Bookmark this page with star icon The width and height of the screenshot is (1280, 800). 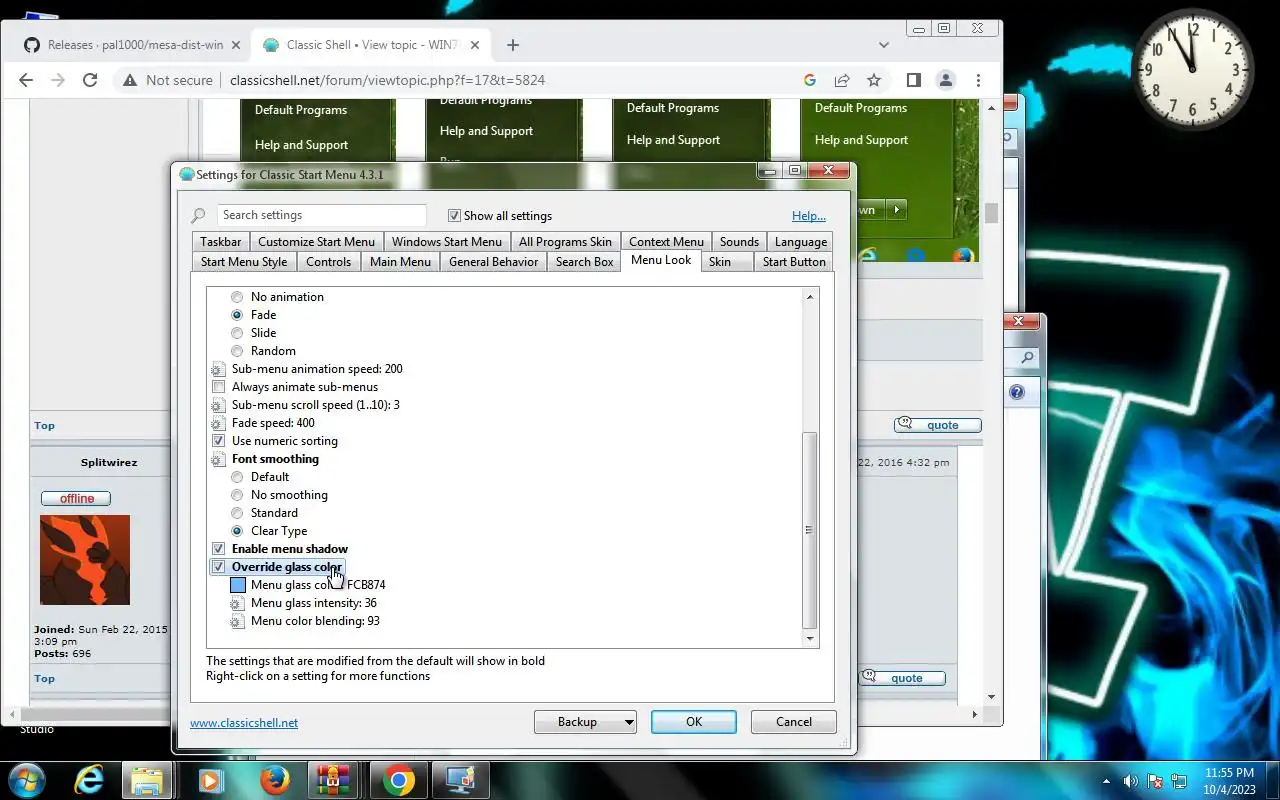click(x=874, y=80)
